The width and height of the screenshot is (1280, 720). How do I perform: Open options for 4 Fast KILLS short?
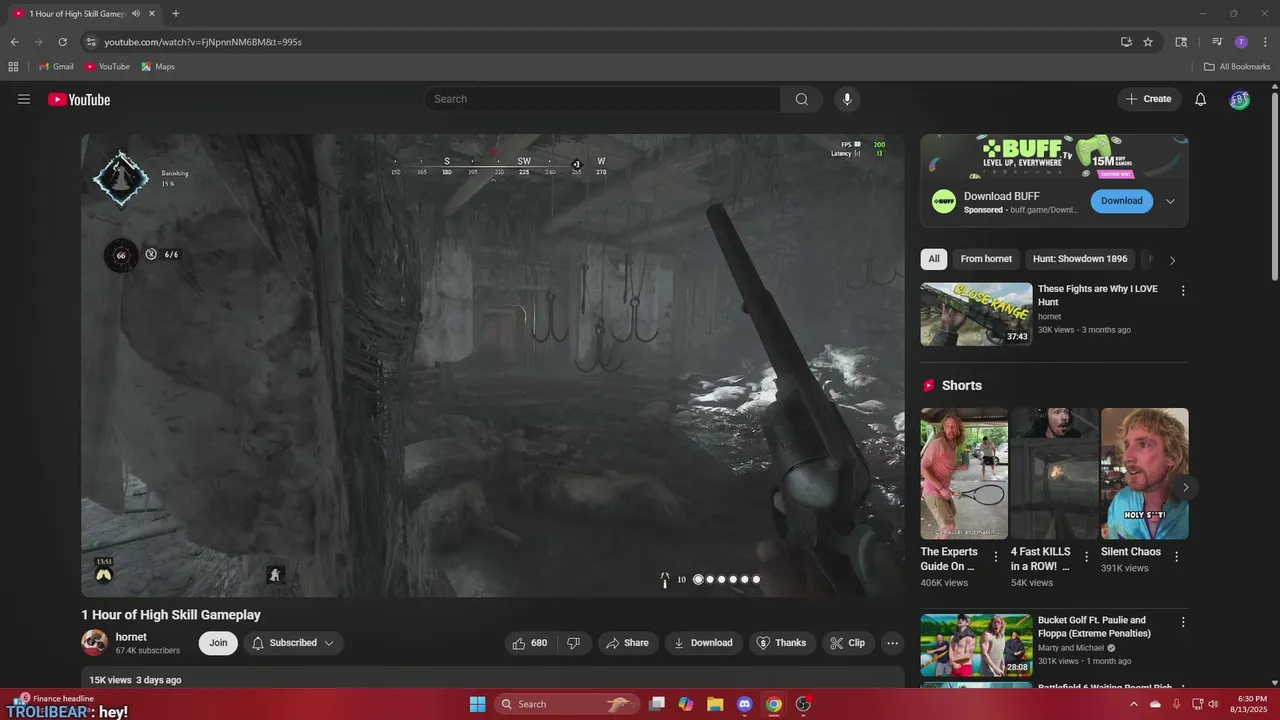(1085, 557)
